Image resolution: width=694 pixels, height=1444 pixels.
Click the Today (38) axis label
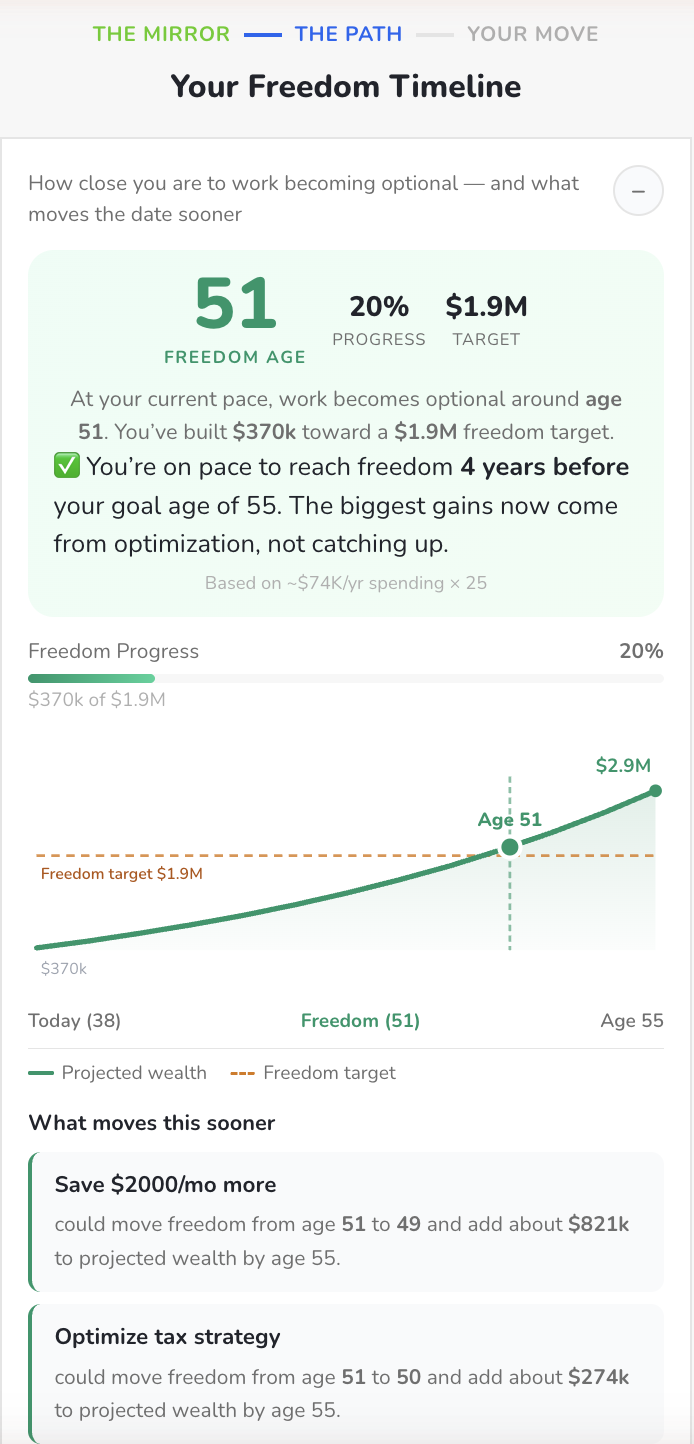click(74, 1020)
